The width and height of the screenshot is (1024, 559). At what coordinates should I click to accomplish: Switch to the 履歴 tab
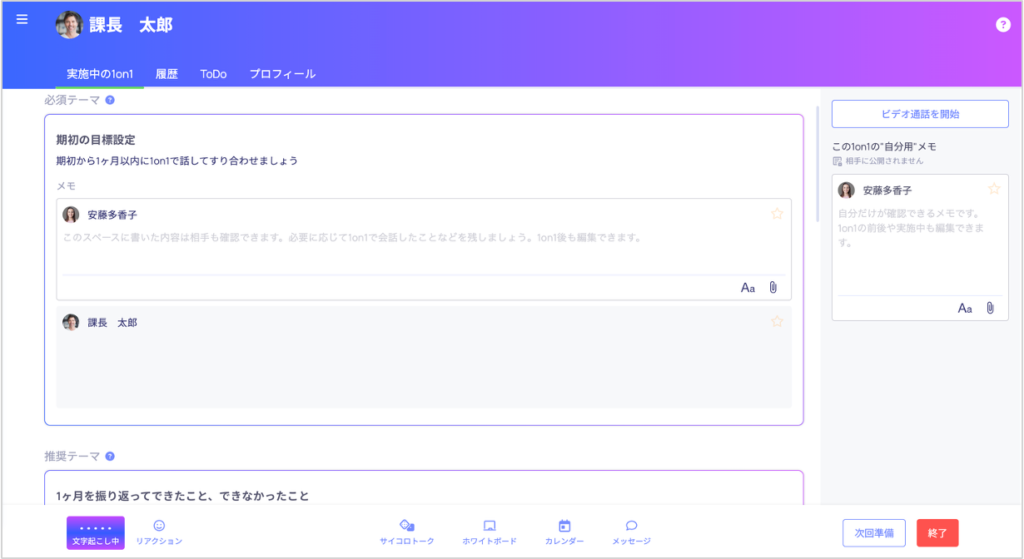coord(167,74)
